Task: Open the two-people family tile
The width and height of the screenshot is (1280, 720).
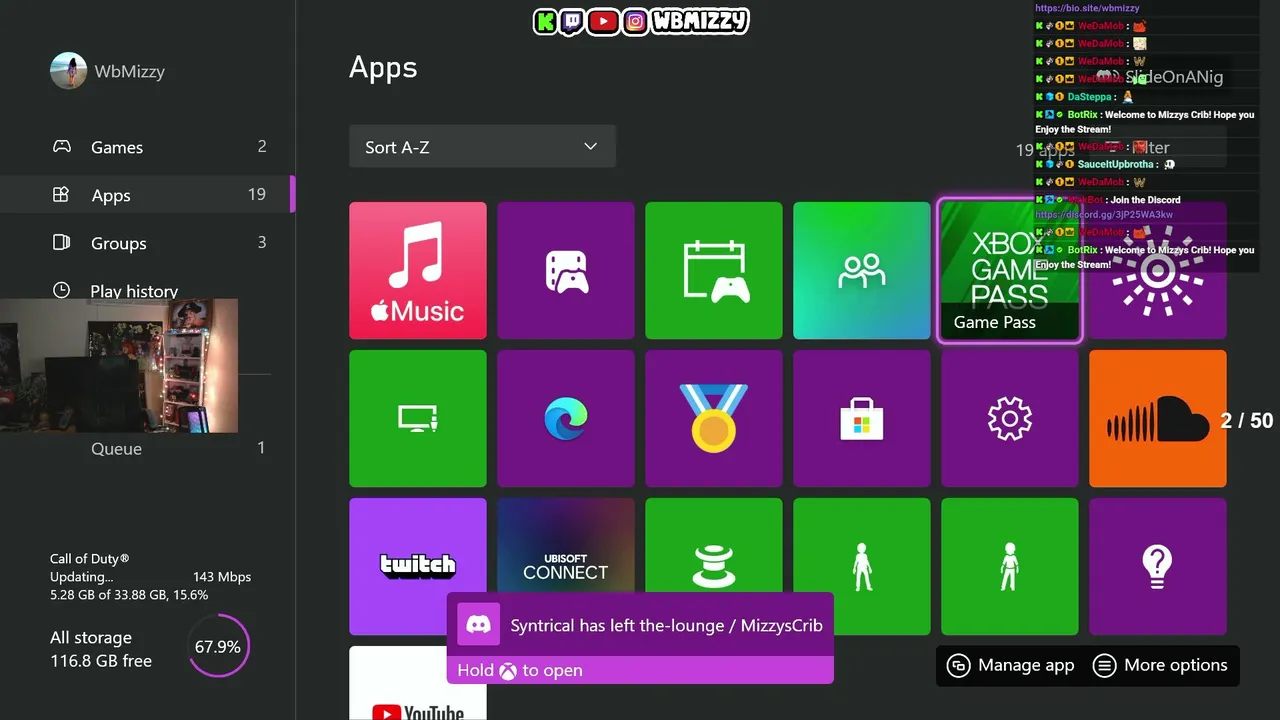Action: click(862, 271)
